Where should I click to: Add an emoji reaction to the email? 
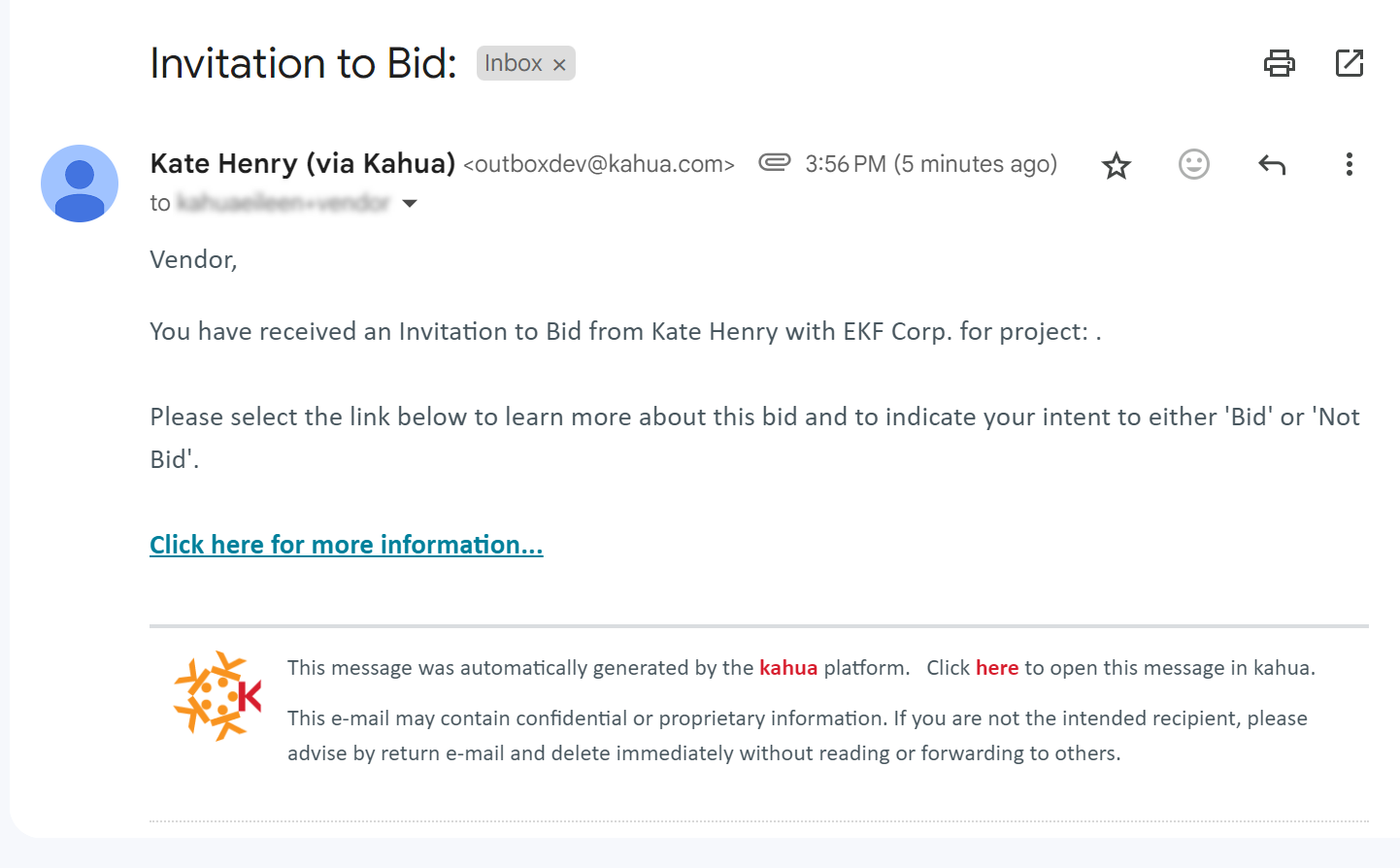tap(1194, 164)
